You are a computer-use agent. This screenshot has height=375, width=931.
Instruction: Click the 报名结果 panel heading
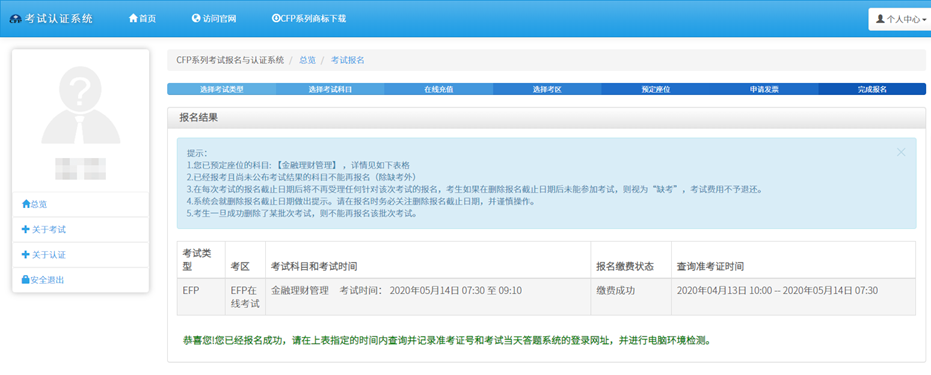tap(546, 117)
